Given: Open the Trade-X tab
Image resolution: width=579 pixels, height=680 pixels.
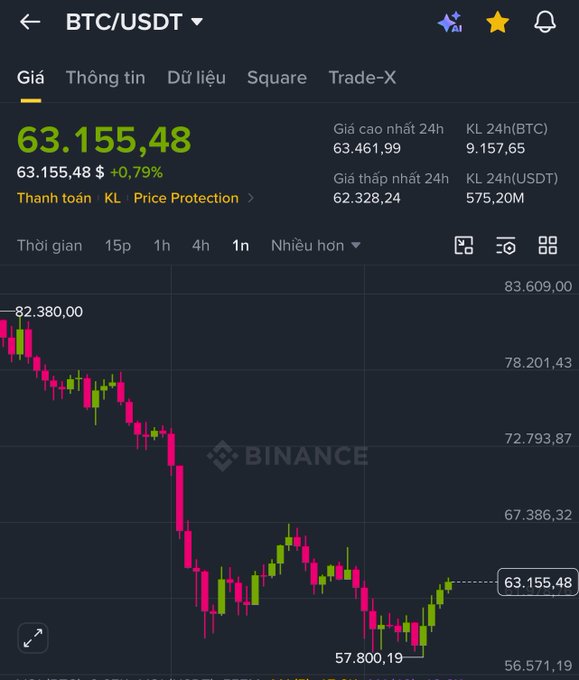Looking at the screenshot, I should [x=362, y=78].
